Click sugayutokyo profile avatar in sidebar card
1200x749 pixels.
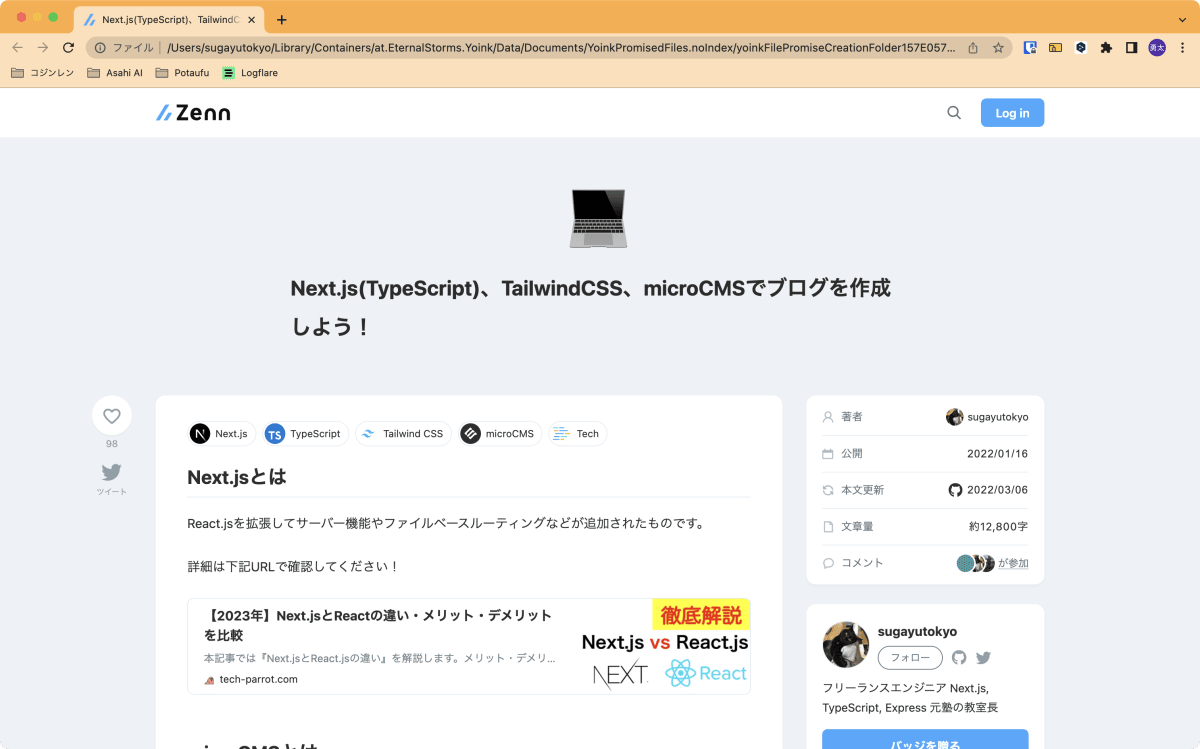(845, 645)
